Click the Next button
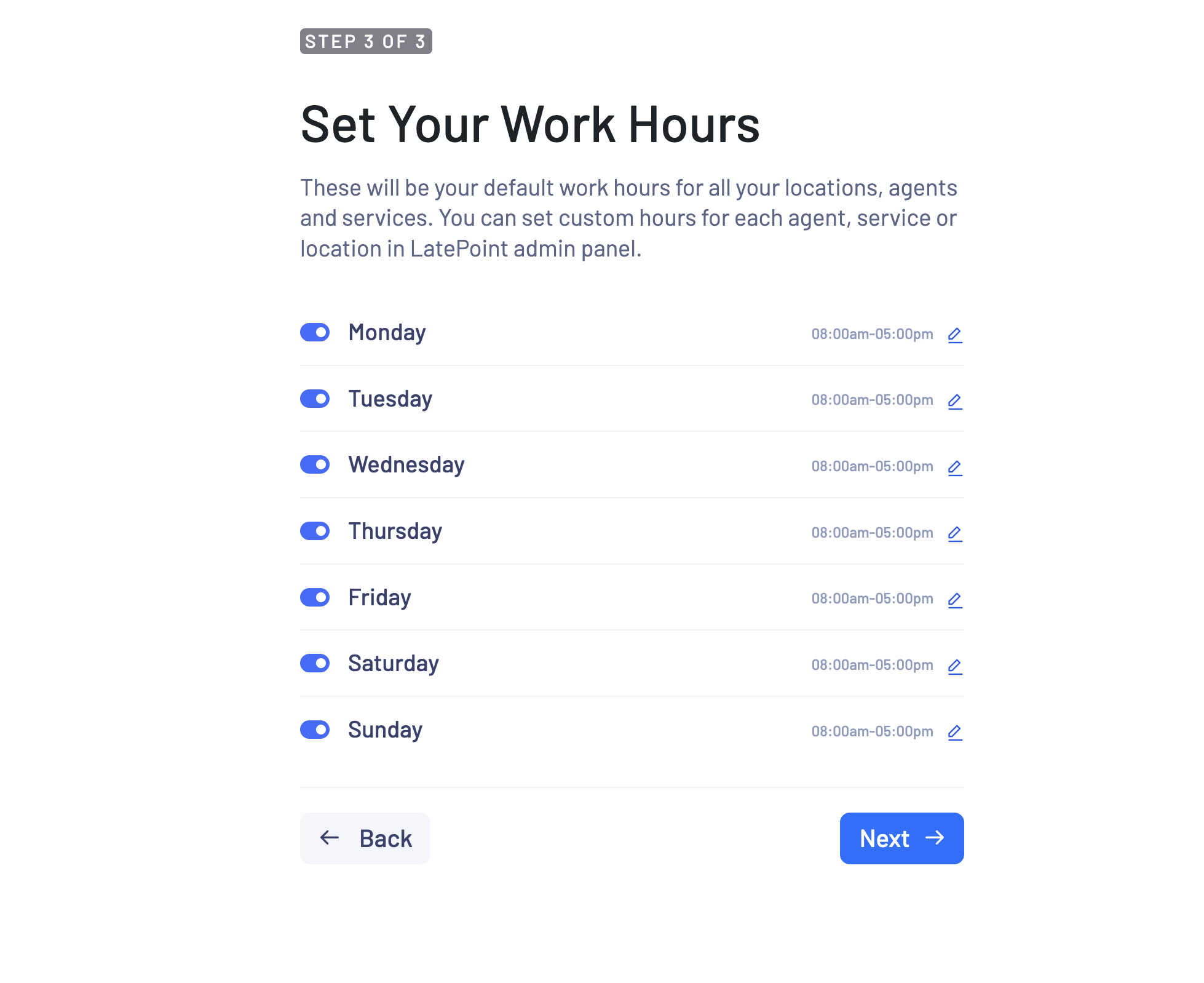1204x983 pixels. pyautogui.click(x=901, y=838)
